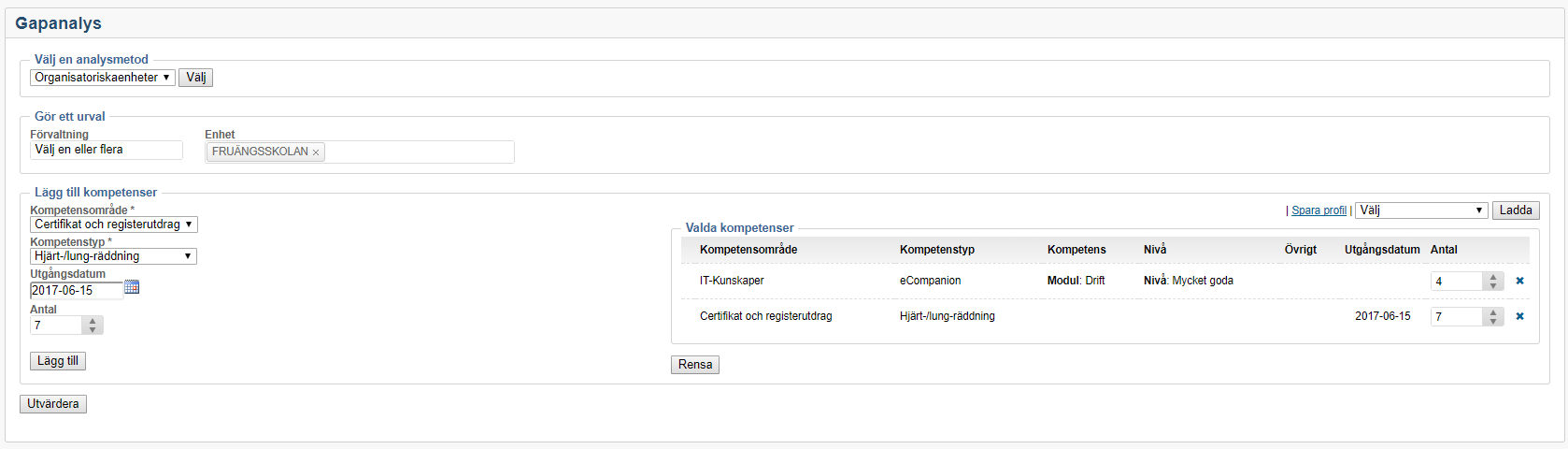Select the 2017-06-15 date cell in table

(x=1383, y=316)
